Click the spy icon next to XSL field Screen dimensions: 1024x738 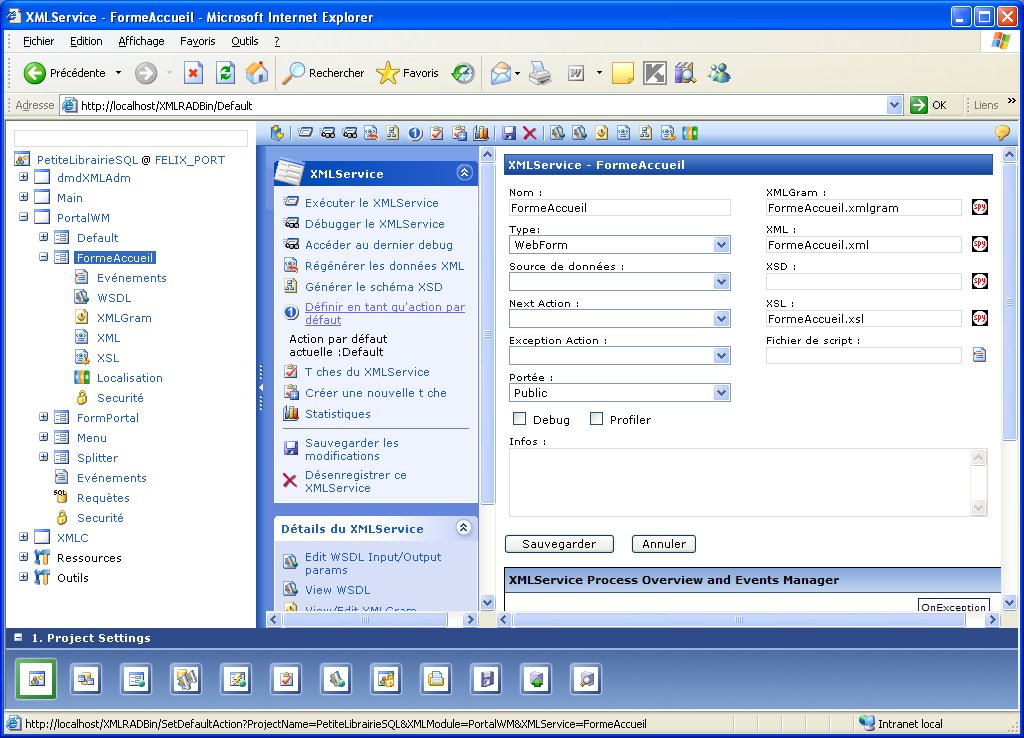tap(979, 318)
